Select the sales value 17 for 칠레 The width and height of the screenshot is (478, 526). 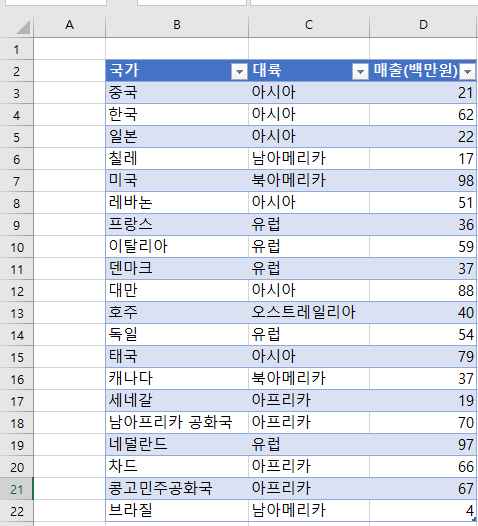click(423, 159)
